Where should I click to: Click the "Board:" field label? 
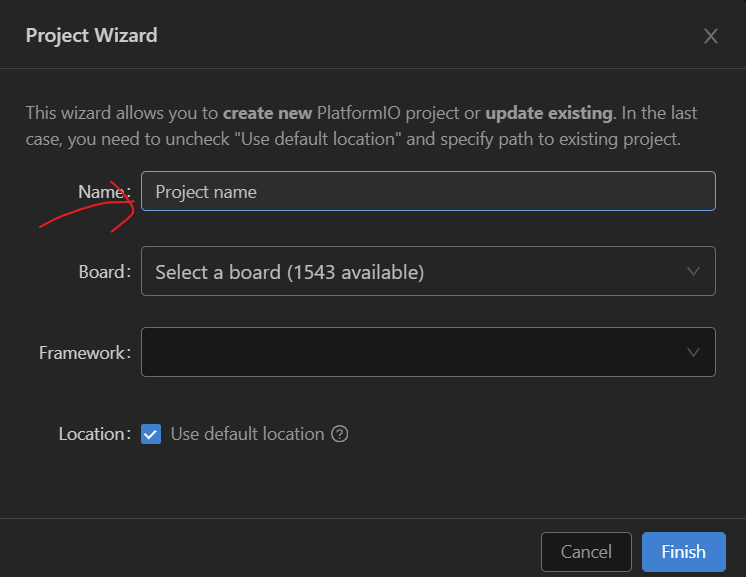pos(104,271)
